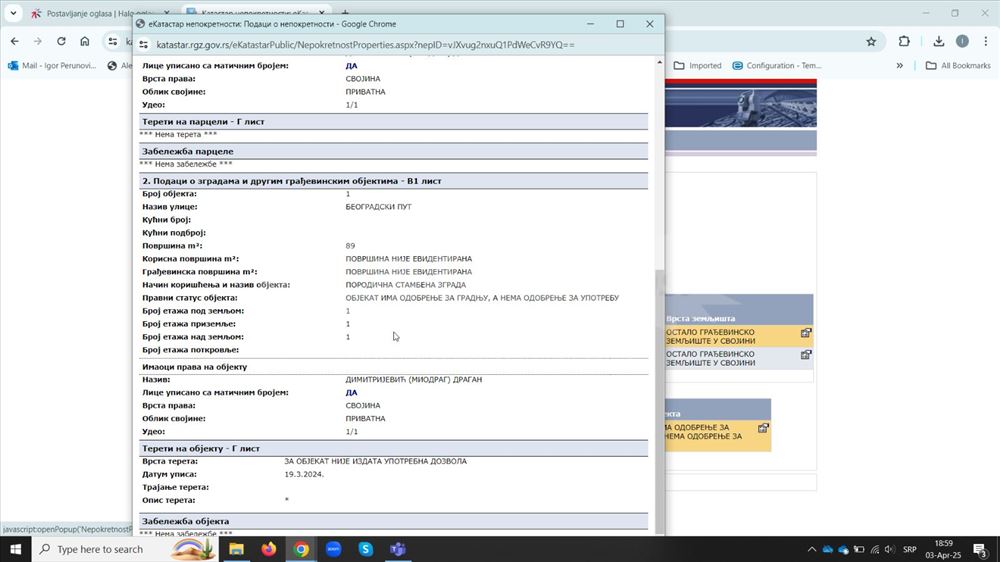1000x562 pixels.
Task: Open the home page icon in Chrome toolbar
Action: (x=85, y=41)
